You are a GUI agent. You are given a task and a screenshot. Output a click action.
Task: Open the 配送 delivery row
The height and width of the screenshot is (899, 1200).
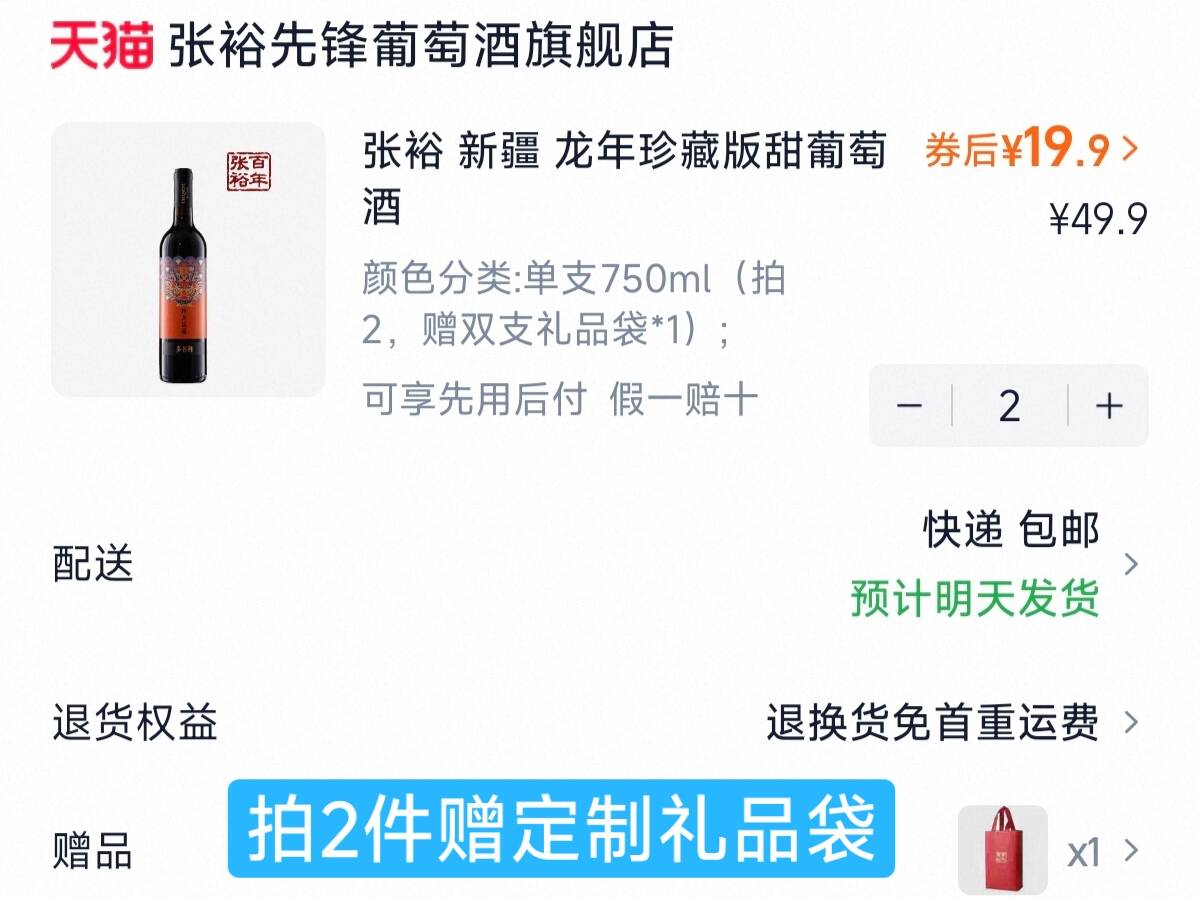pos(600,565)
